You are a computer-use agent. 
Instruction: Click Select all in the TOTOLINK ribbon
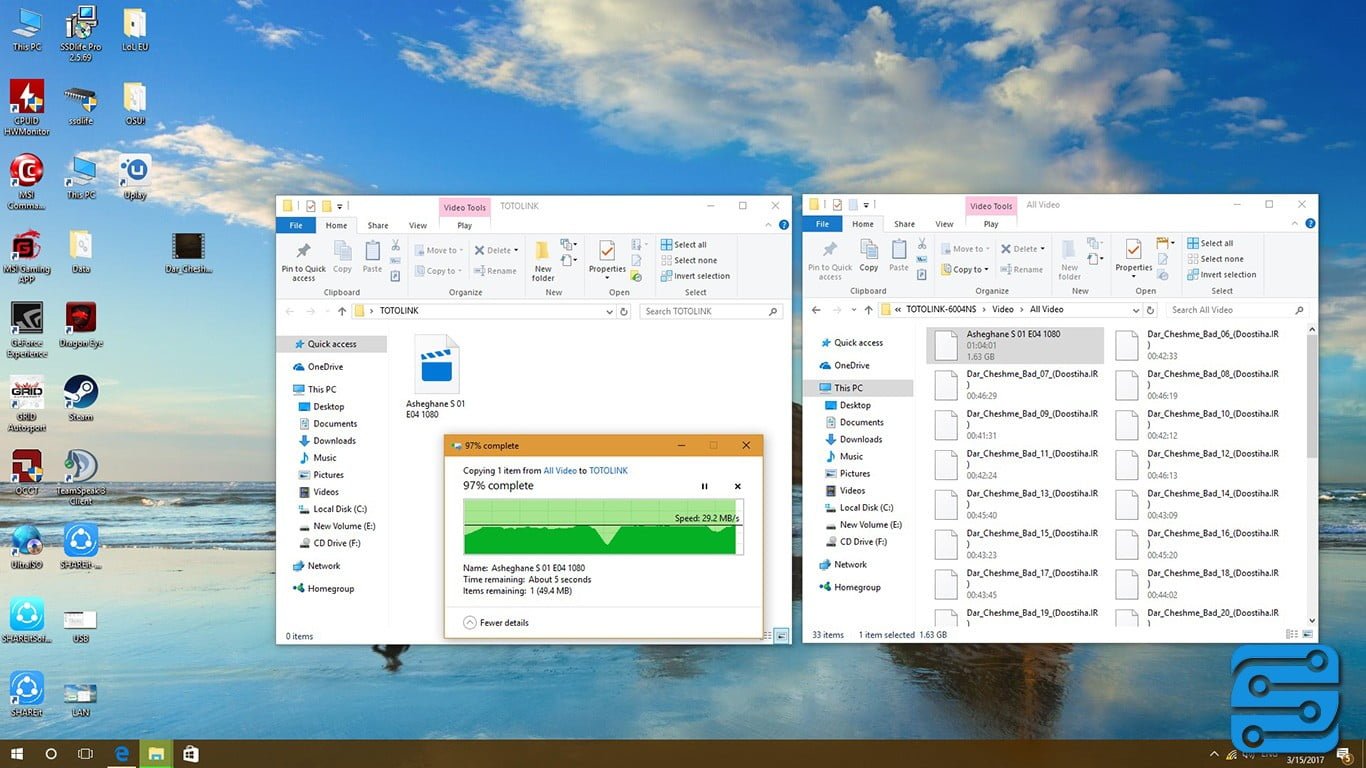[689, 244]
